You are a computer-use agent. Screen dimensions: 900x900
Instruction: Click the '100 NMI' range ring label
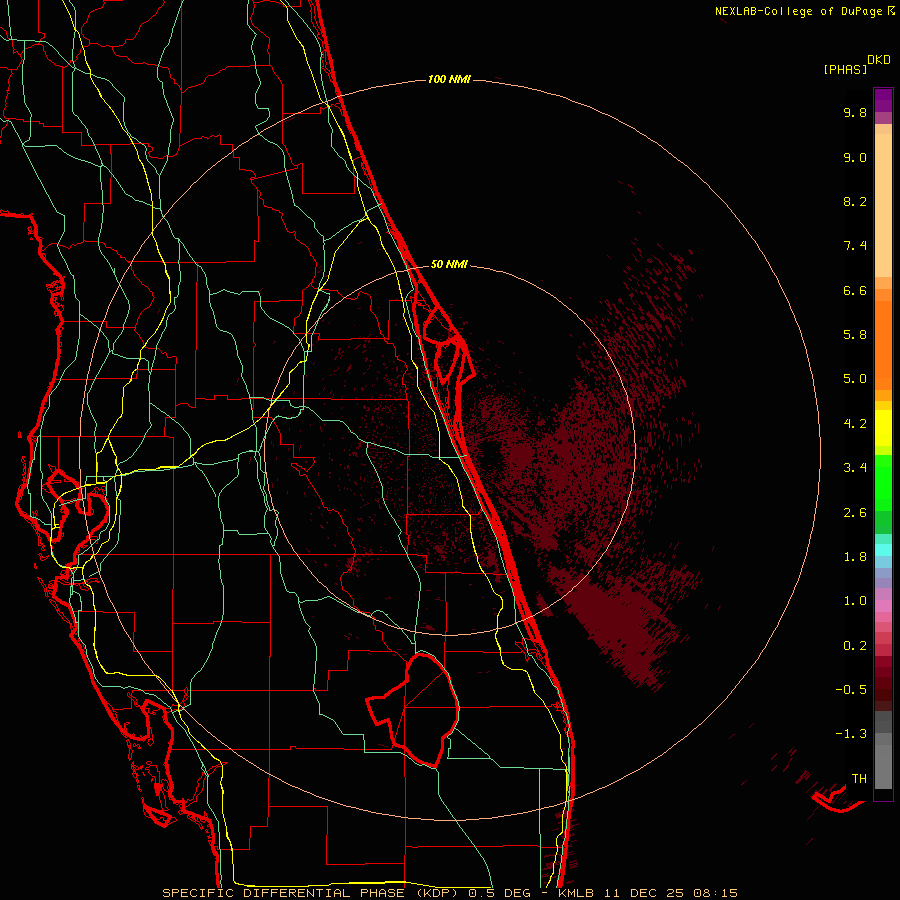click(449, 79)
